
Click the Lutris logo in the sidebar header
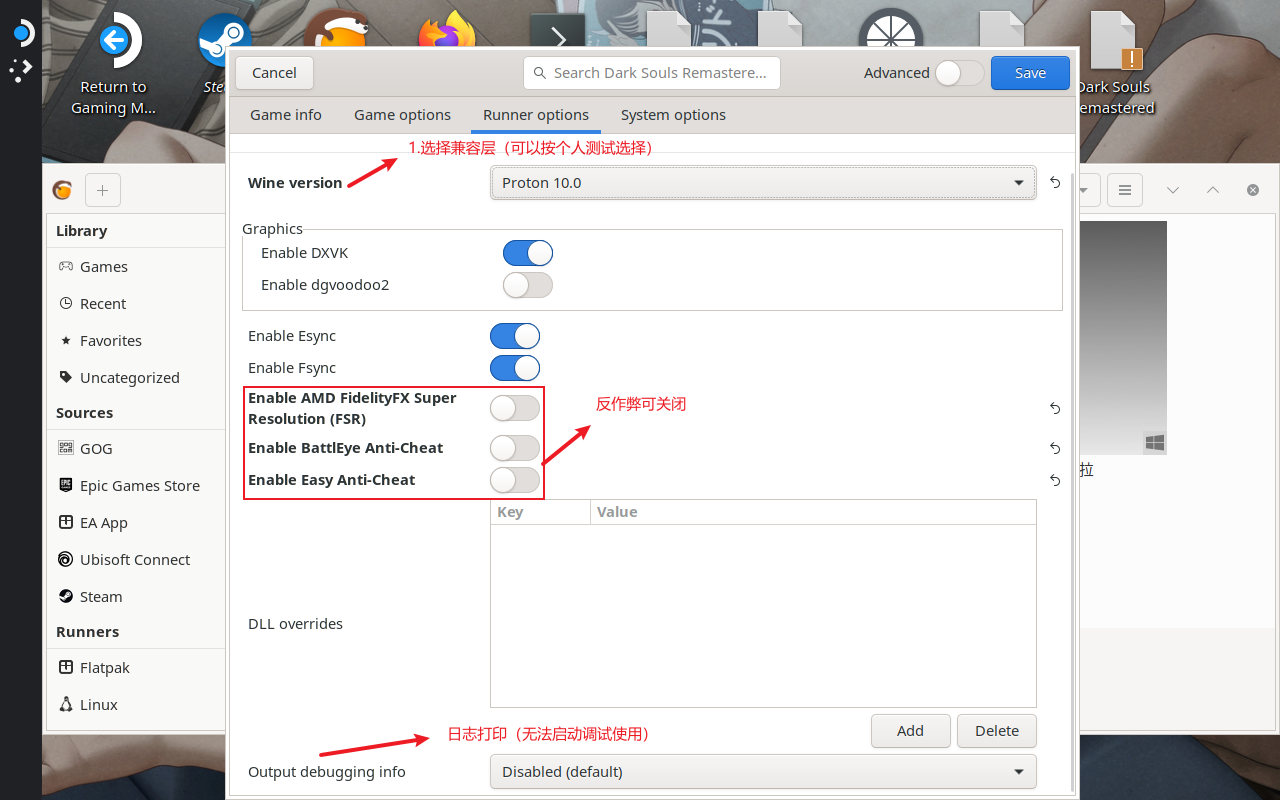tap(63, 190)
